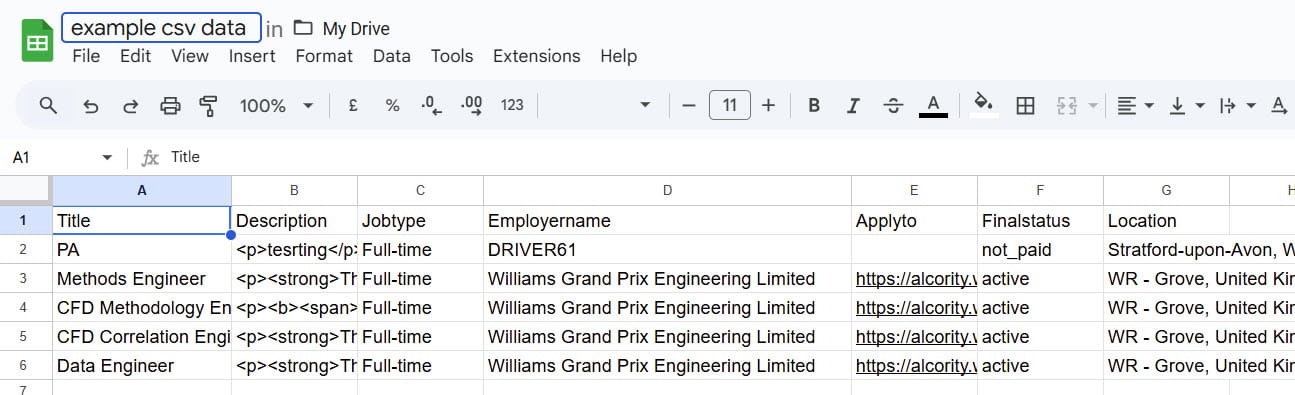Toggle bold formatting
The width and height of the screenshot is (1295, 395).
pos(814,105)
